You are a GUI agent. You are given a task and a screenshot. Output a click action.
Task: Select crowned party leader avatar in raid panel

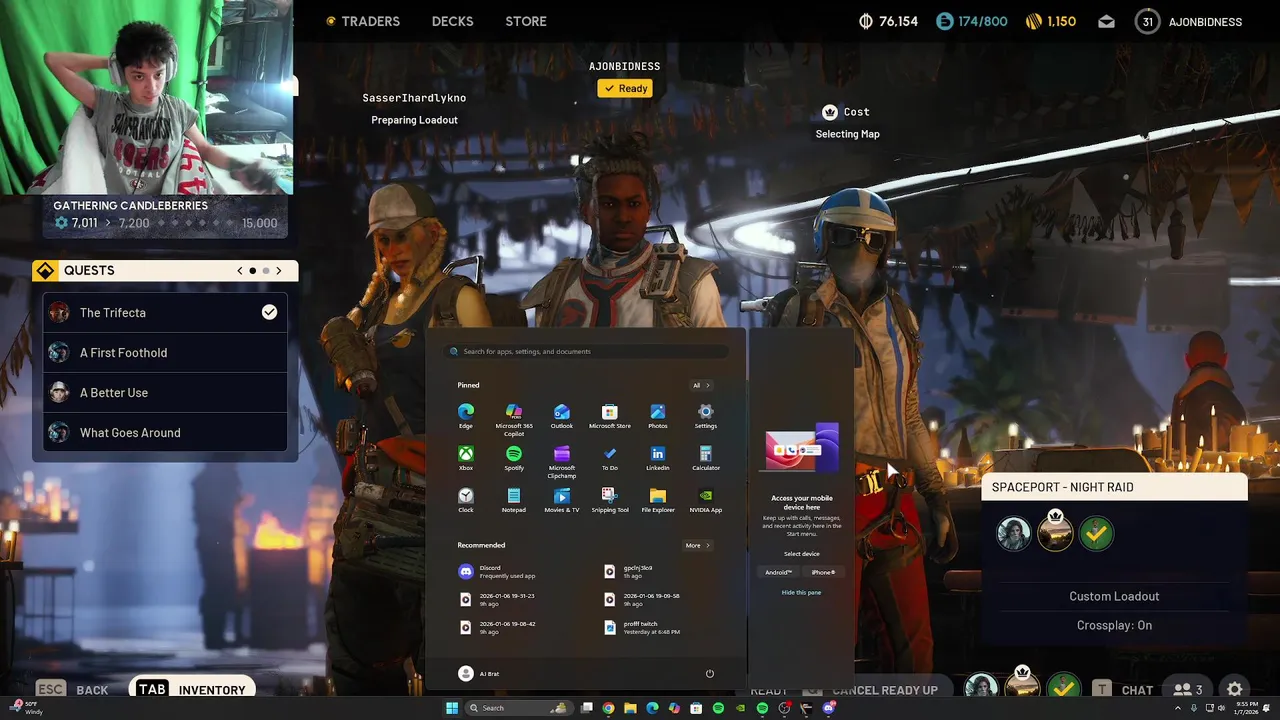(x=1055, y=532)
